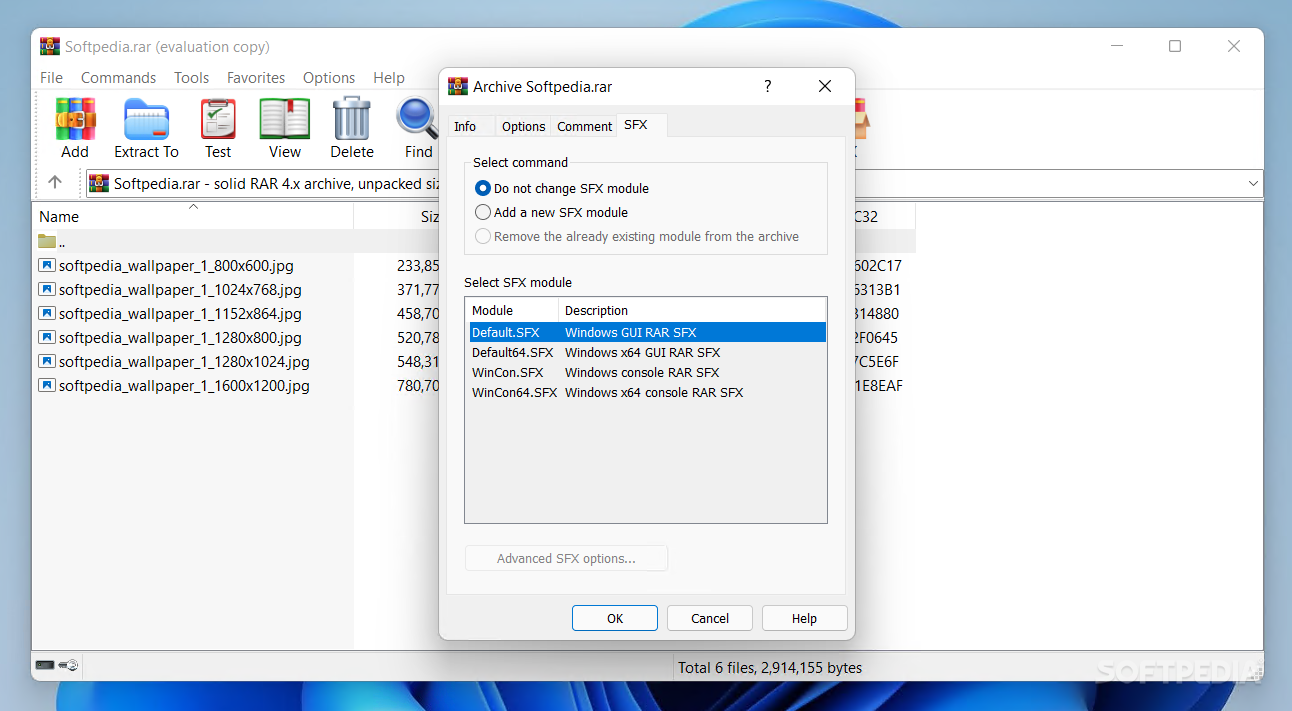Click "Windows x64 GUI RAR SFX" description
Image resolution: width=1292 pixels, height=711 pixels.
[x=642, y=352]
